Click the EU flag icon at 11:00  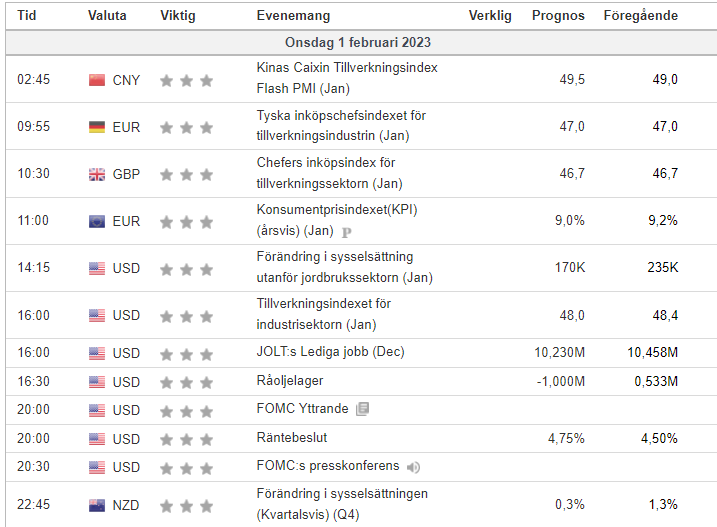point(96,221)
